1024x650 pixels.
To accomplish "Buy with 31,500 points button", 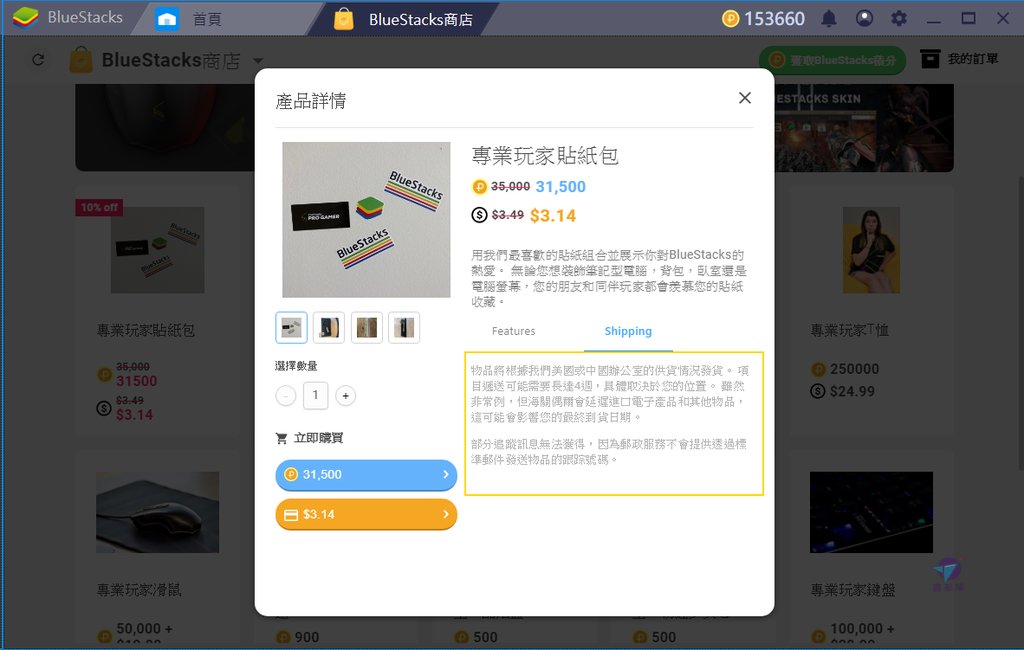I will click(366, 475).
